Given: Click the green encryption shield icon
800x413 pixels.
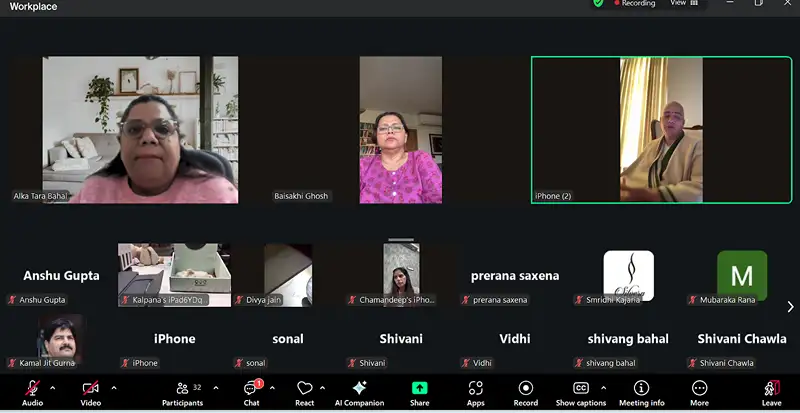Looking at the screenshot, I should [x=598, y=4].
